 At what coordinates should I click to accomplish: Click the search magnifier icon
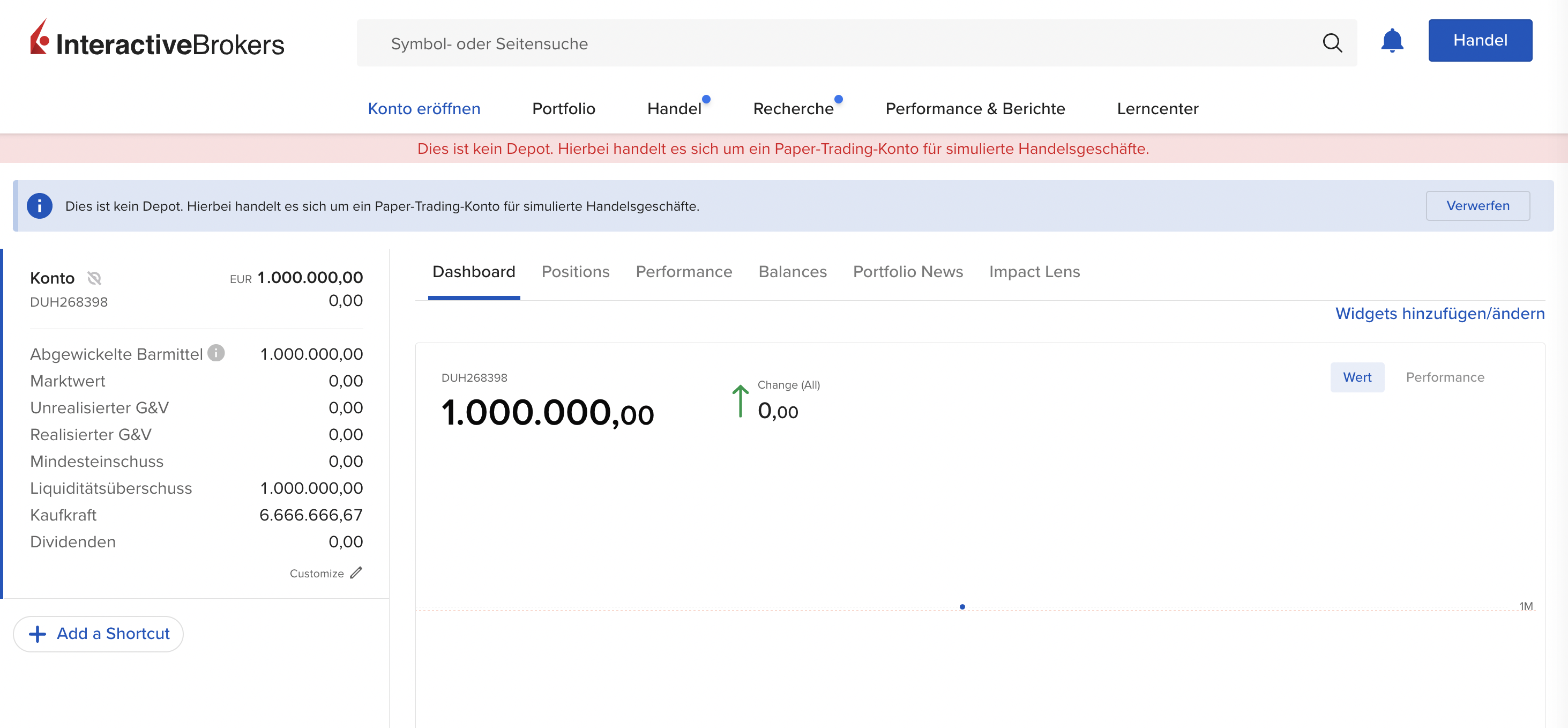[x=1332, y=42]
